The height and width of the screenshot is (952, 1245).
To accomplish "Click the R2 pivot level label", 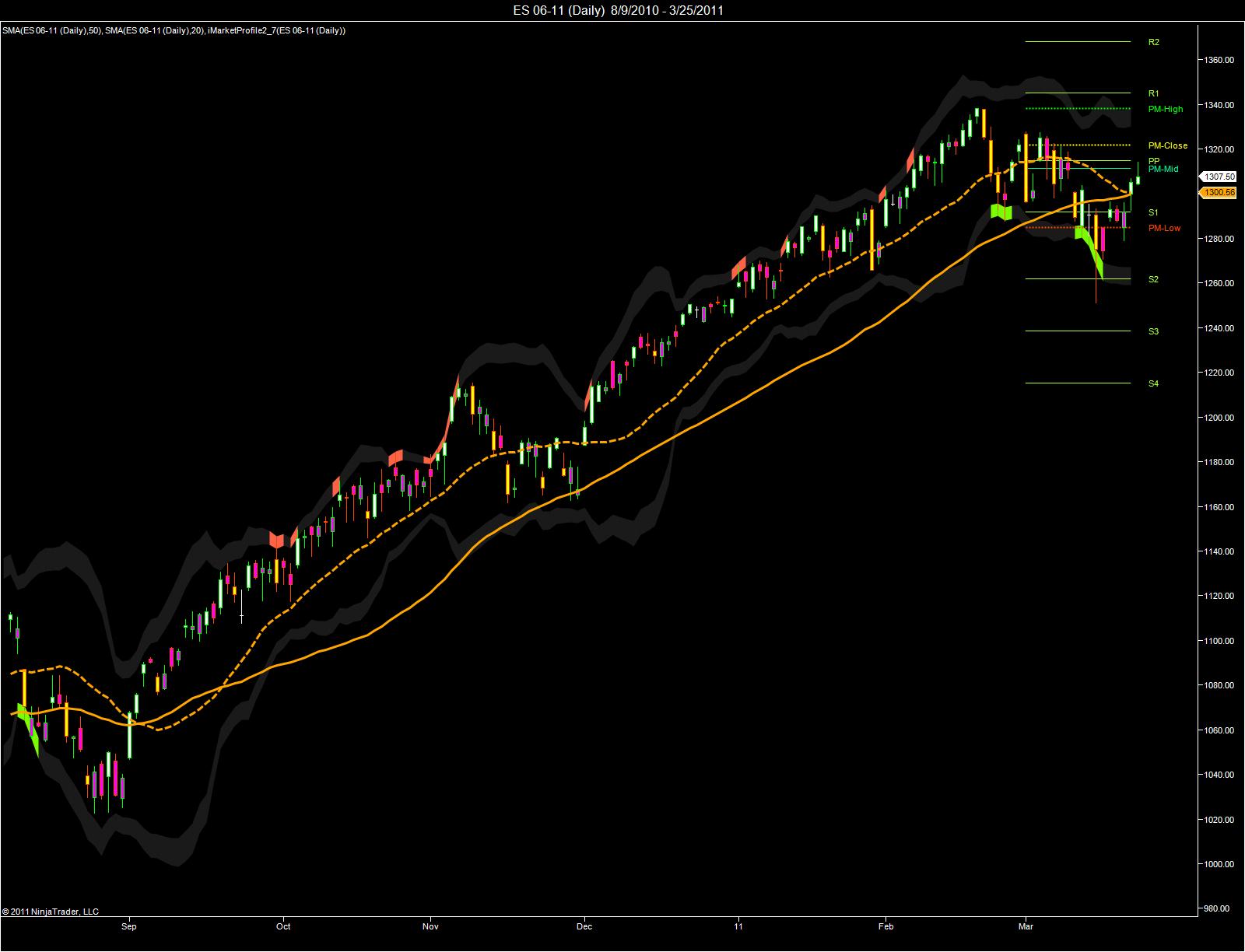I will click(x=1153, y=42).
